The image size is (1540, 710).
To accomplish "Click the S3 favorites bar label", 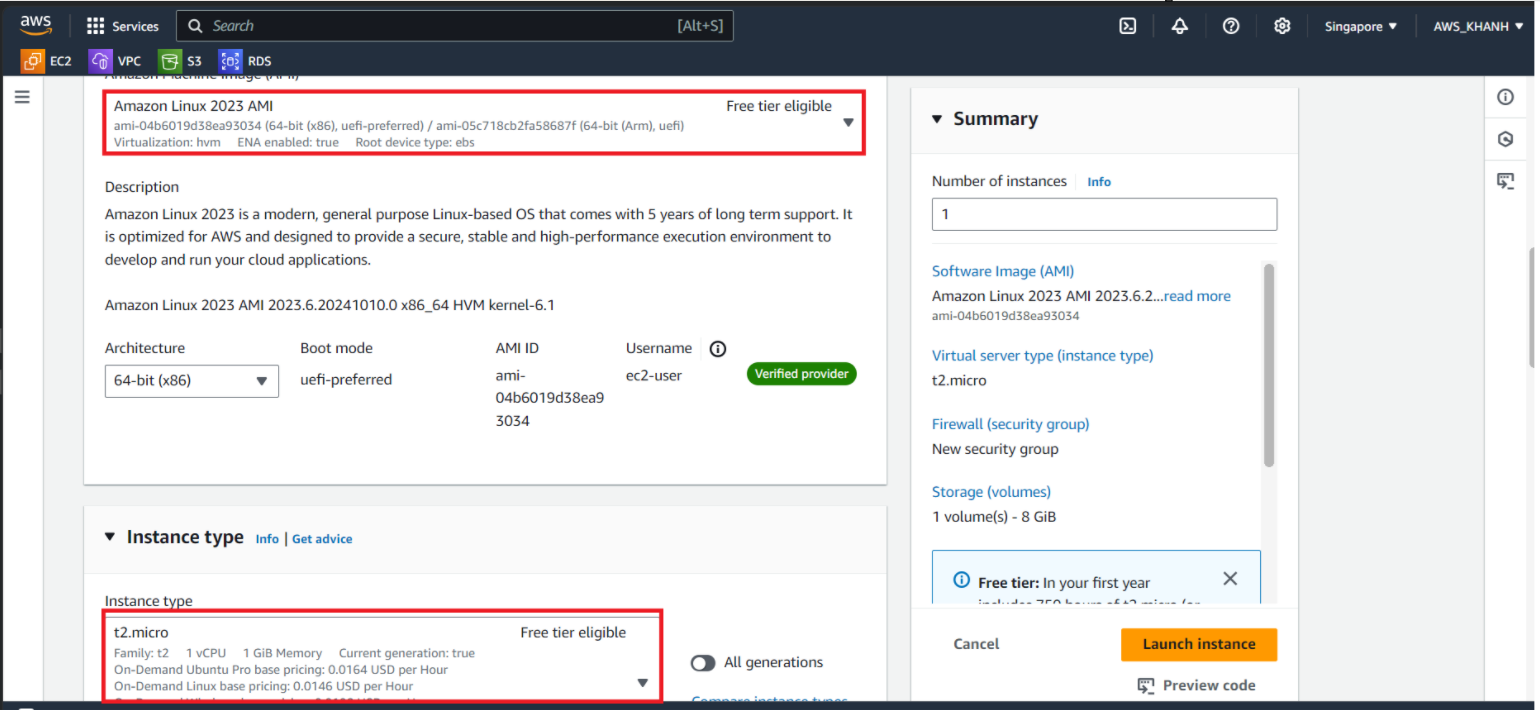I will (x=194, y=61).
